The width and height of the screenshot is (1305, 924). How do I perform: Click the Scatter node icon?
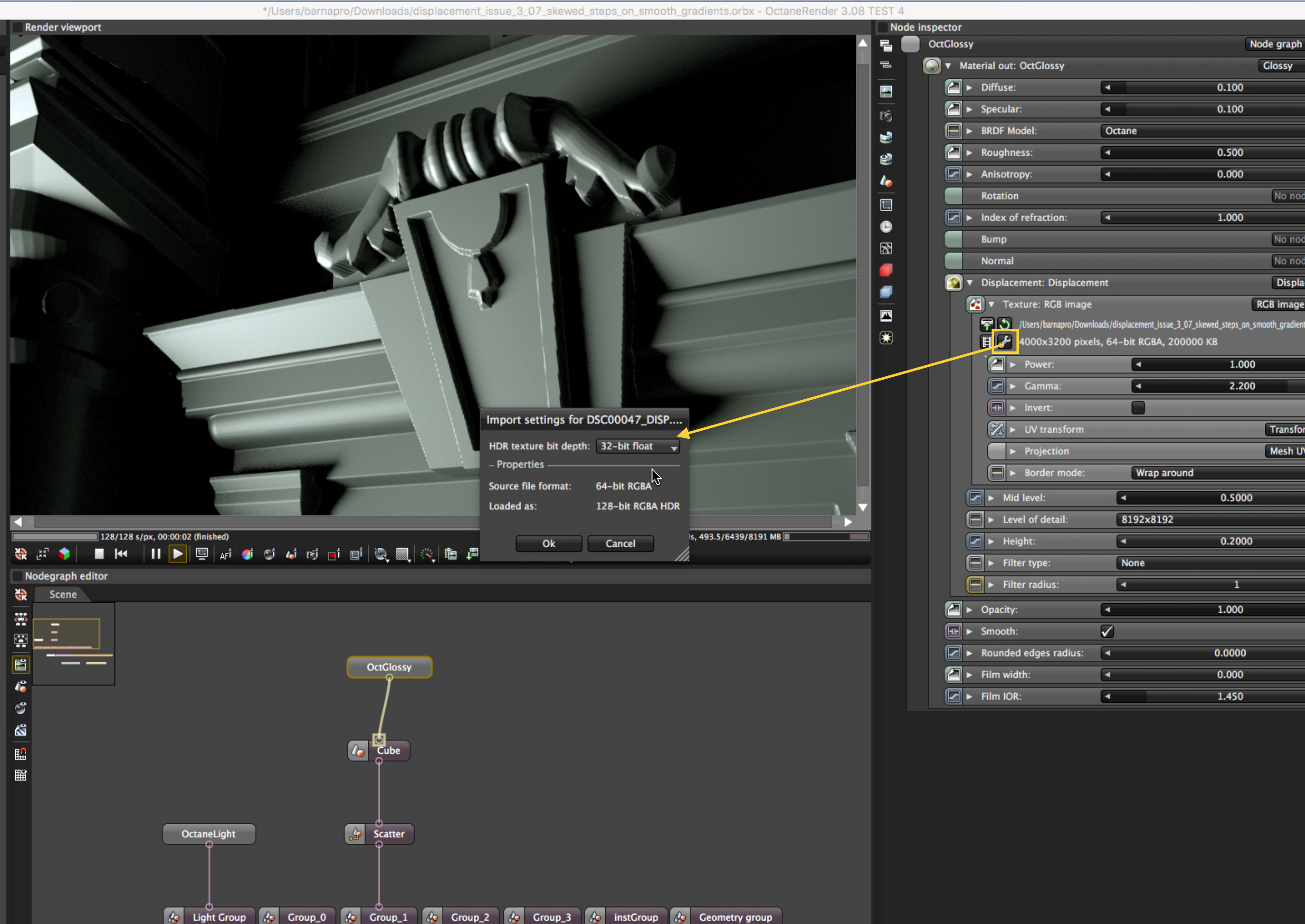point(355,834)
